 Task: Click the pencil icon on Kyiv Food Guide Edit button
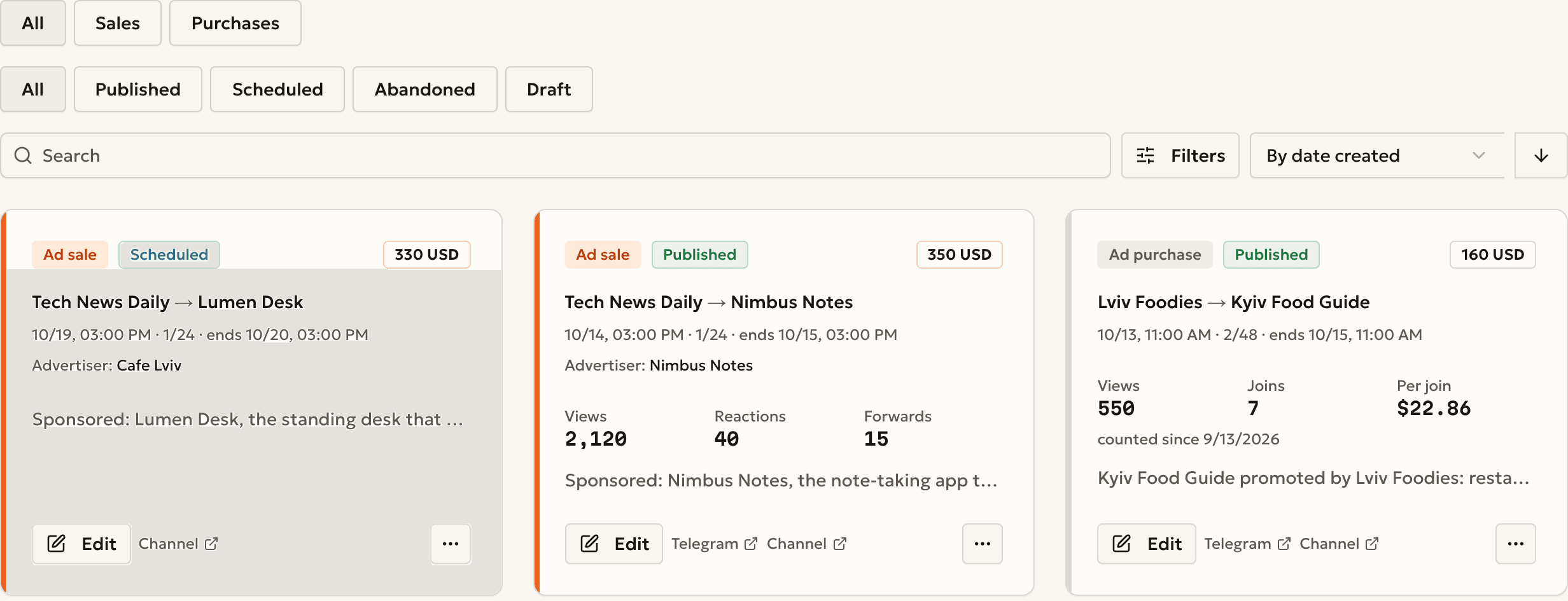(x=1122, y=544)
